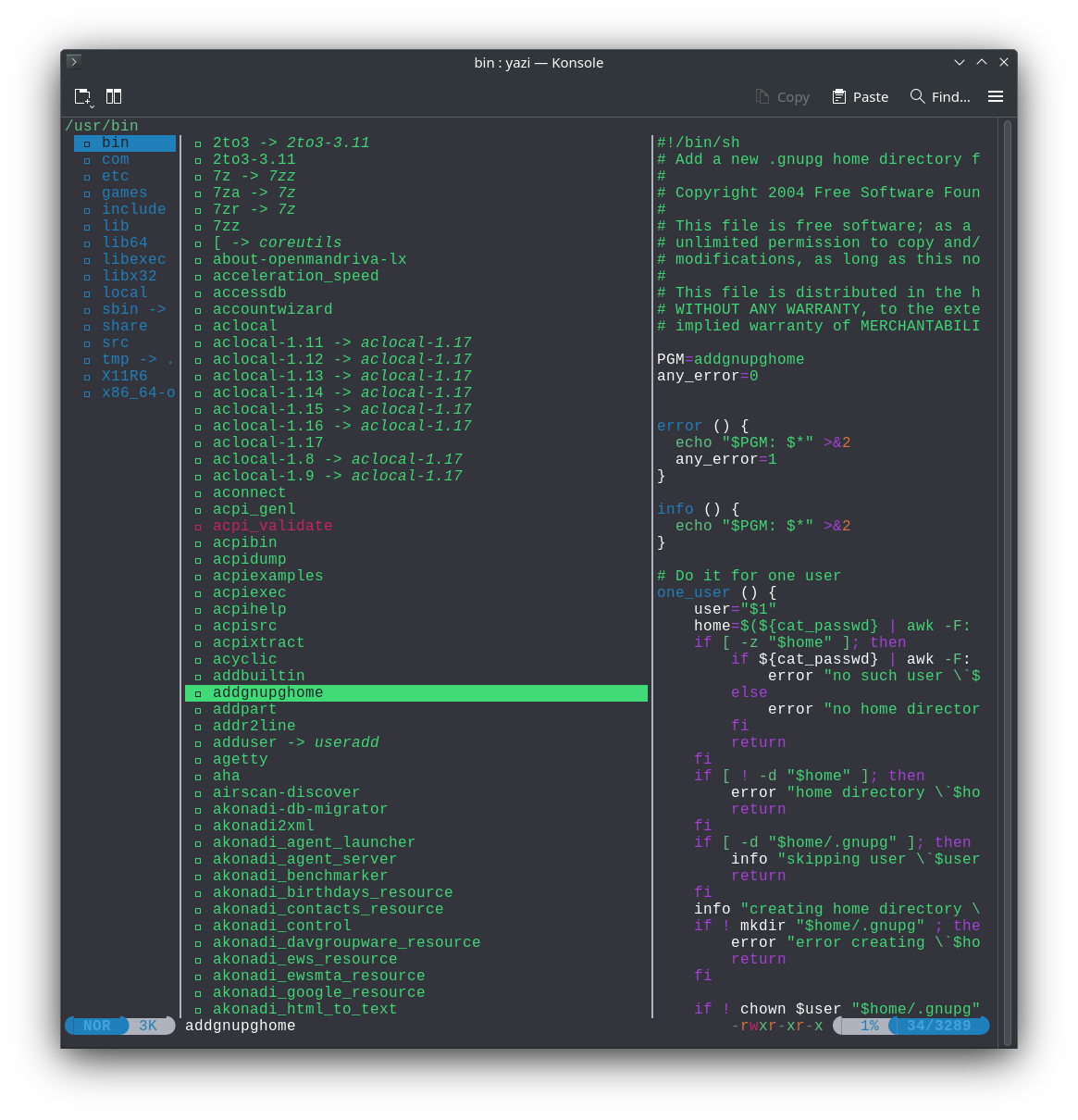Click the New Tab icon in toolbar
Viewport: 1078px width, 1120px height.
pyautogui.click(x=83, y=96)
